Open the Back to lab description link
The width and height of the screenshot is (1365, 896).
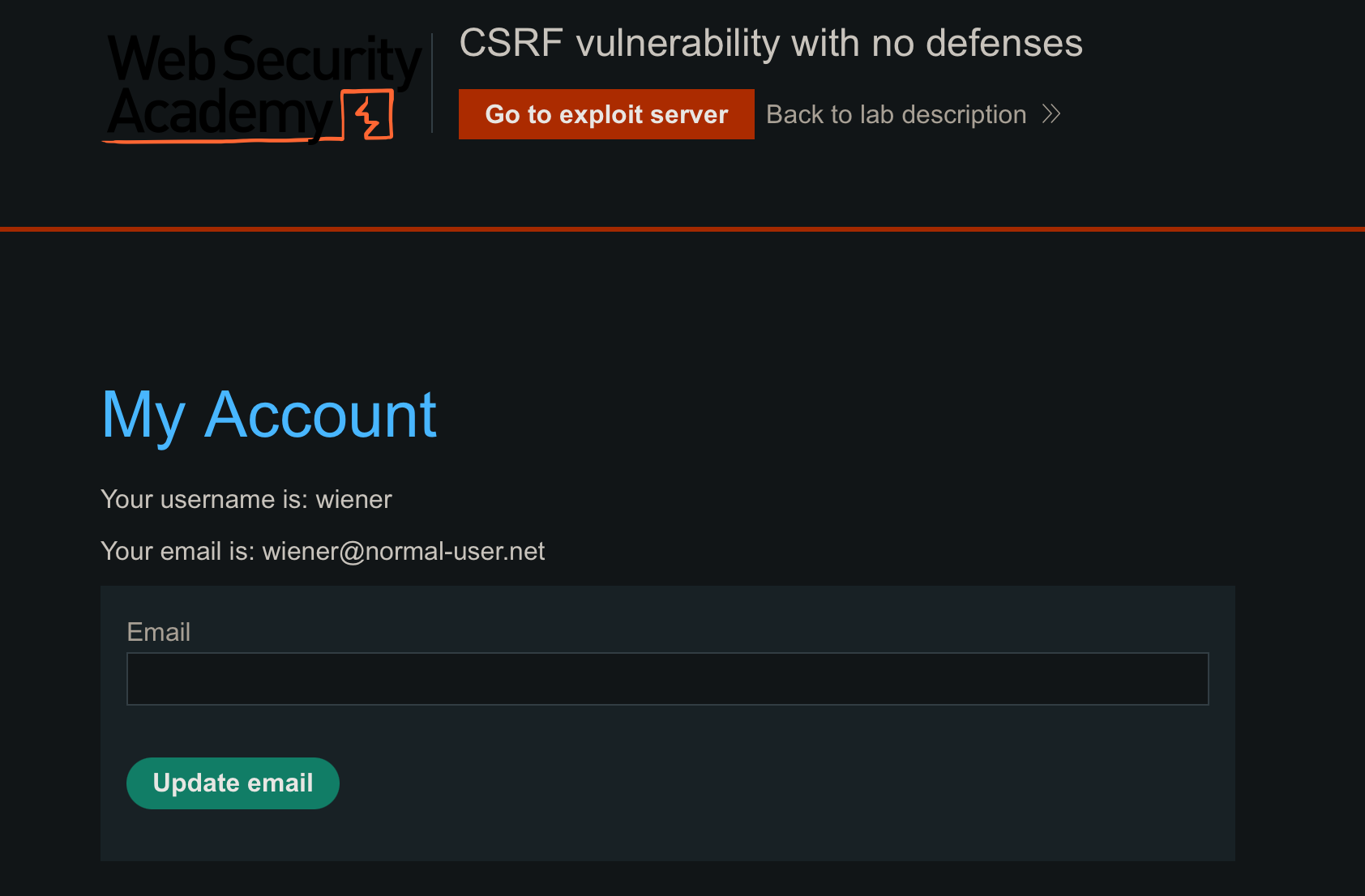pyautogui.click(x=896, y=114)
